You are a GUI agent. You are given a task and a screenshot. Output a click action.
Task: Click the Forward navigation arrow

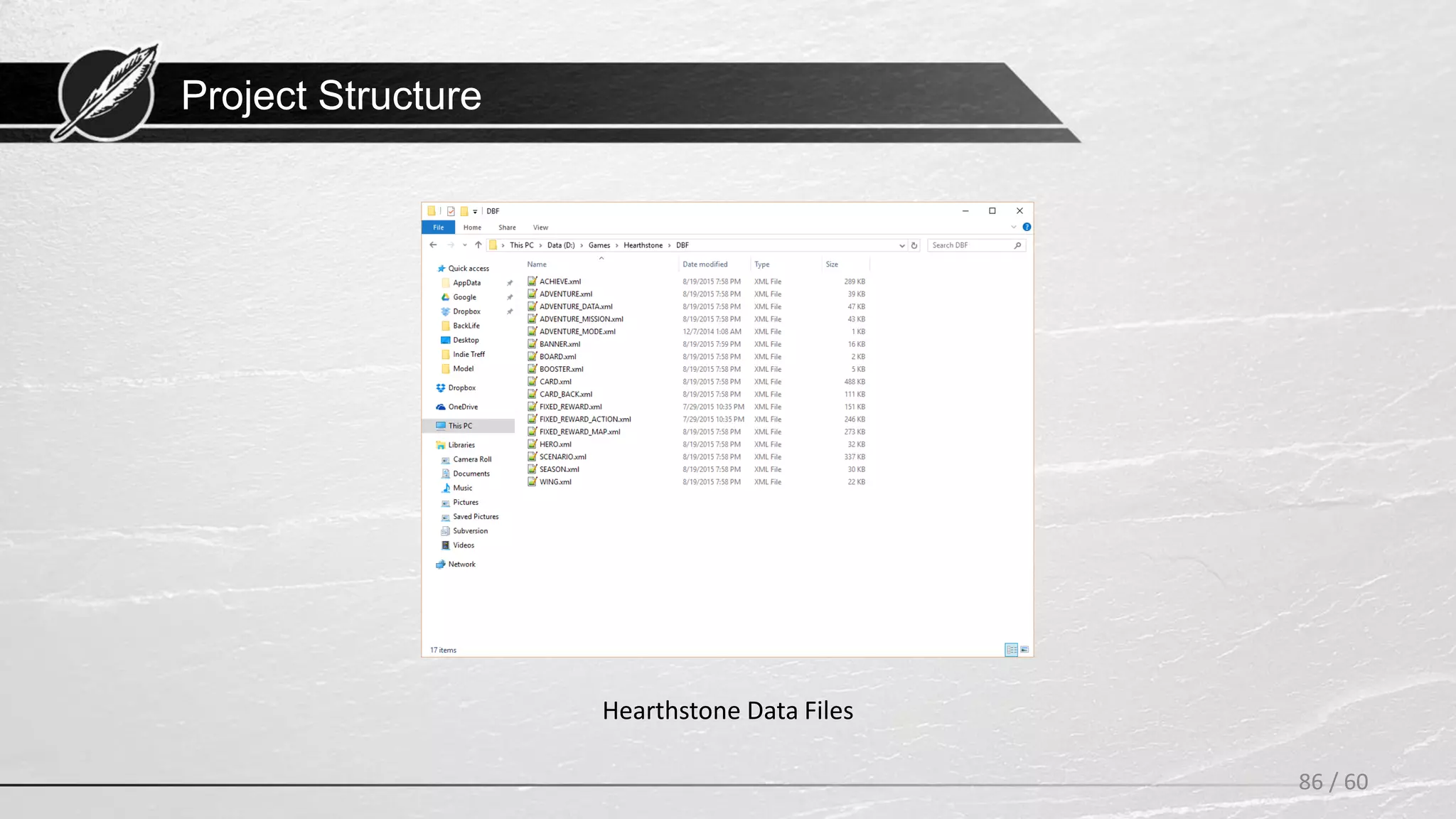451,245
